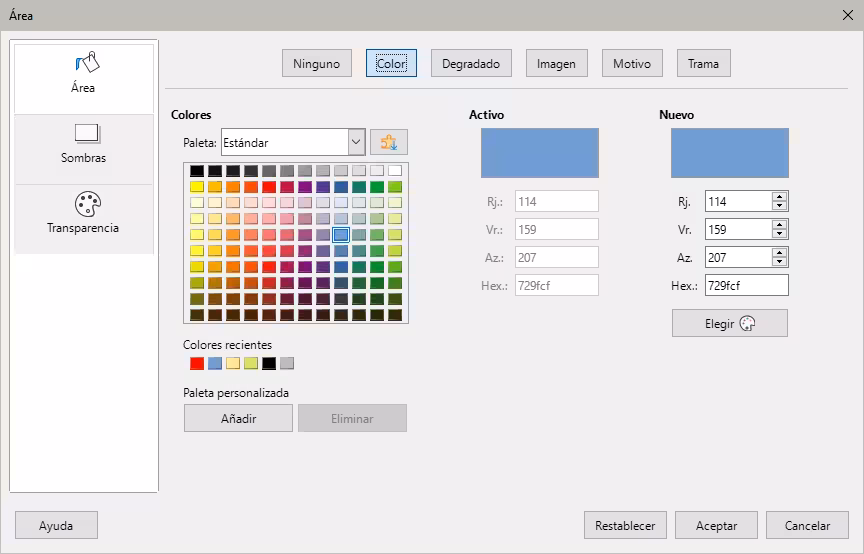Close the Área dialog window
Screen dimensions: 864x554
pyautogui.click(x=848, y=15)
